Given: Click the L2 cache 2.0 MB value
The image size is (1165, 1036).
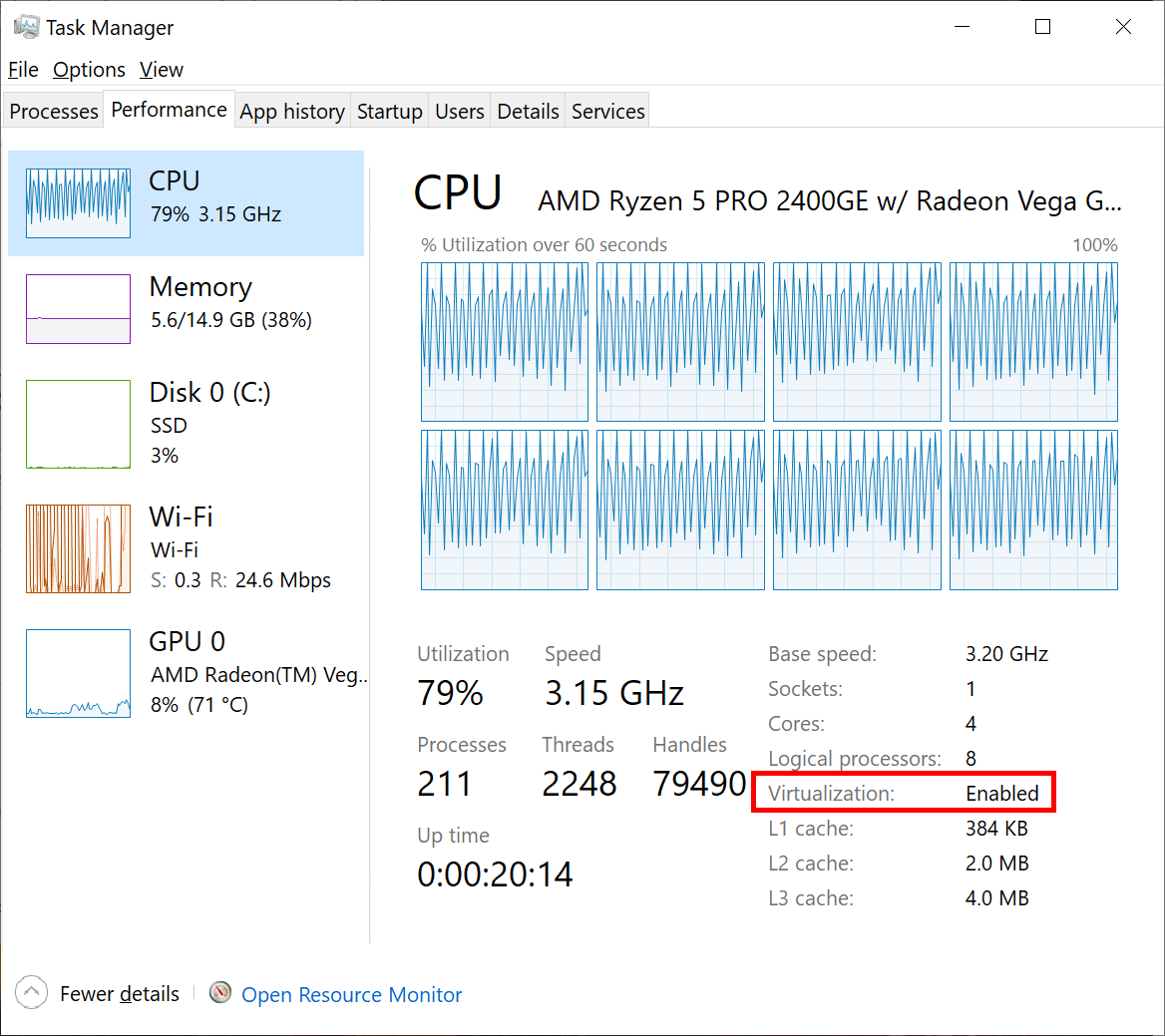Looking at the screenshot, I should pyautogui.click(x=997, y=863).
